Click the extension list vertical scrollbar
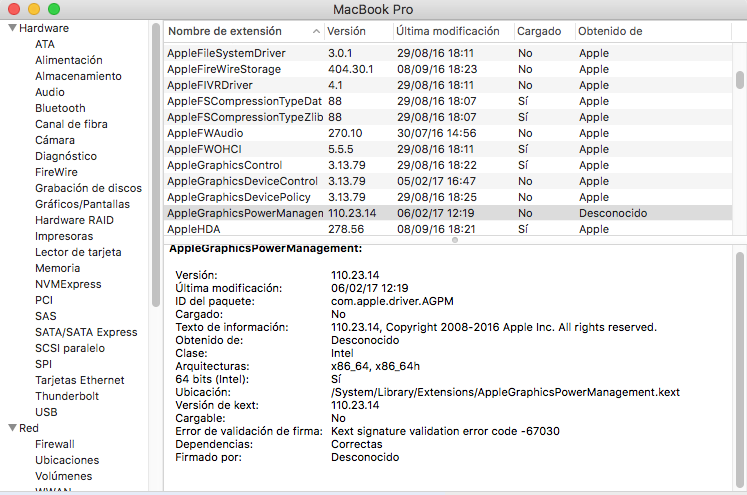The image size is (747, 495). click(x=740, y=80)
